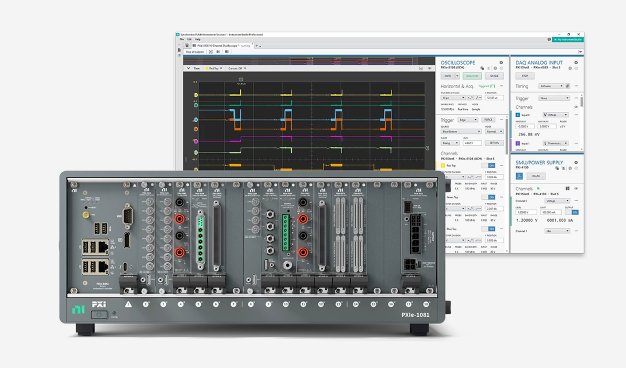Click DAQ Analog Input panel eye icon

tap(576, 63)
